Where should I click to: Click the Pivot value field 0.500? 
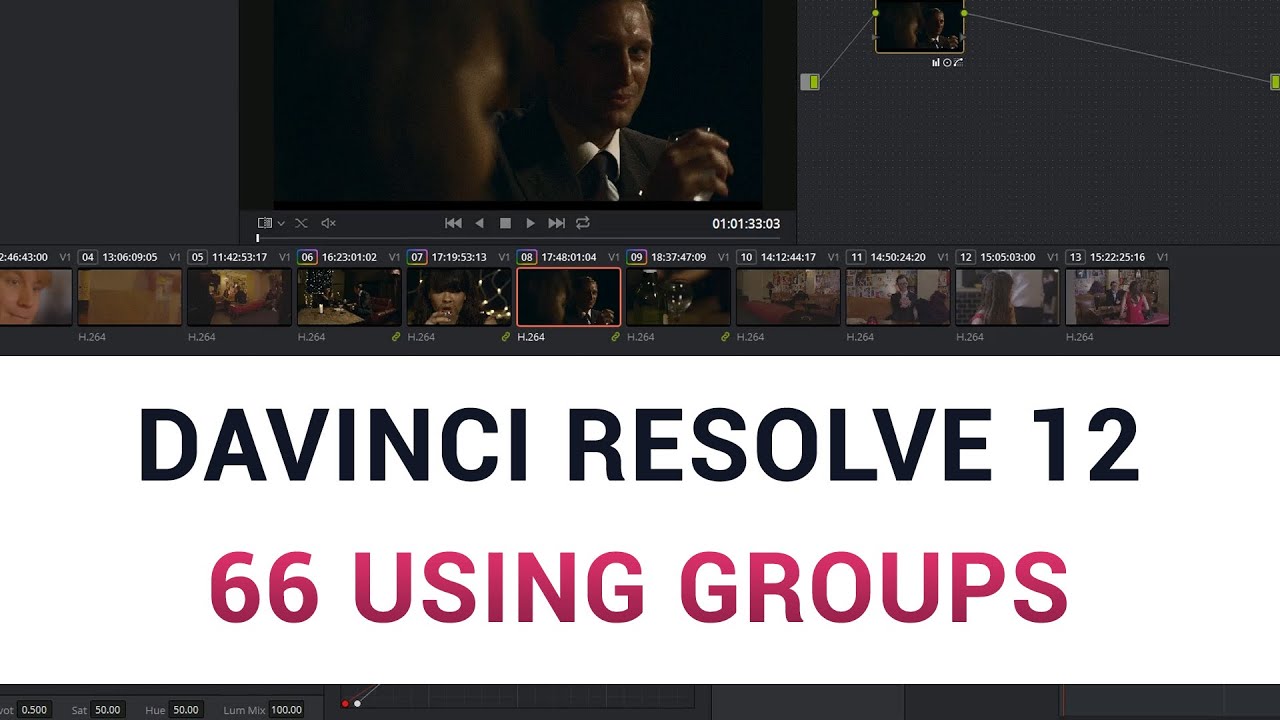tap(35, 710)
